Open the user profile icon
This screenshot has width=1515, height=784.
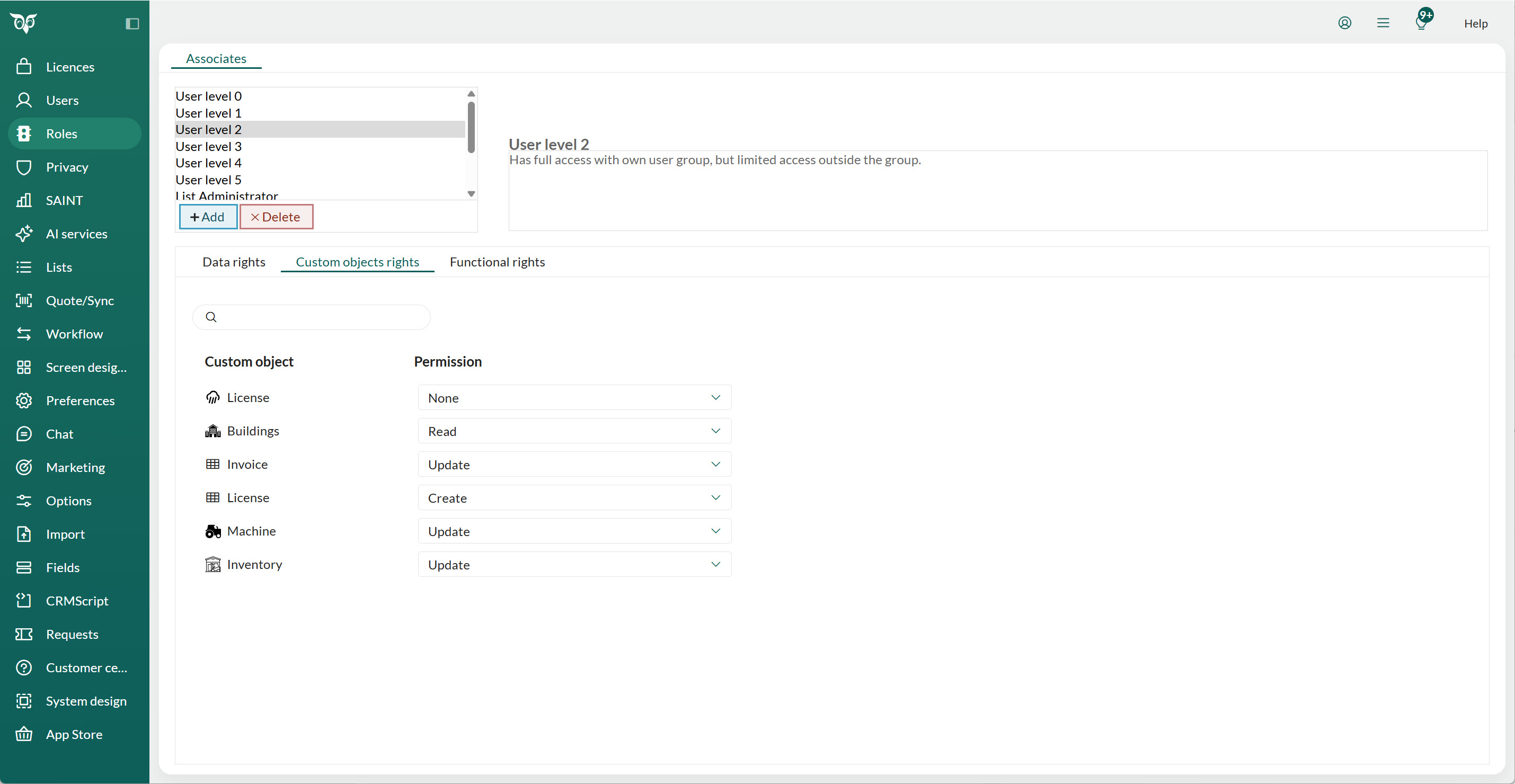1344,23
